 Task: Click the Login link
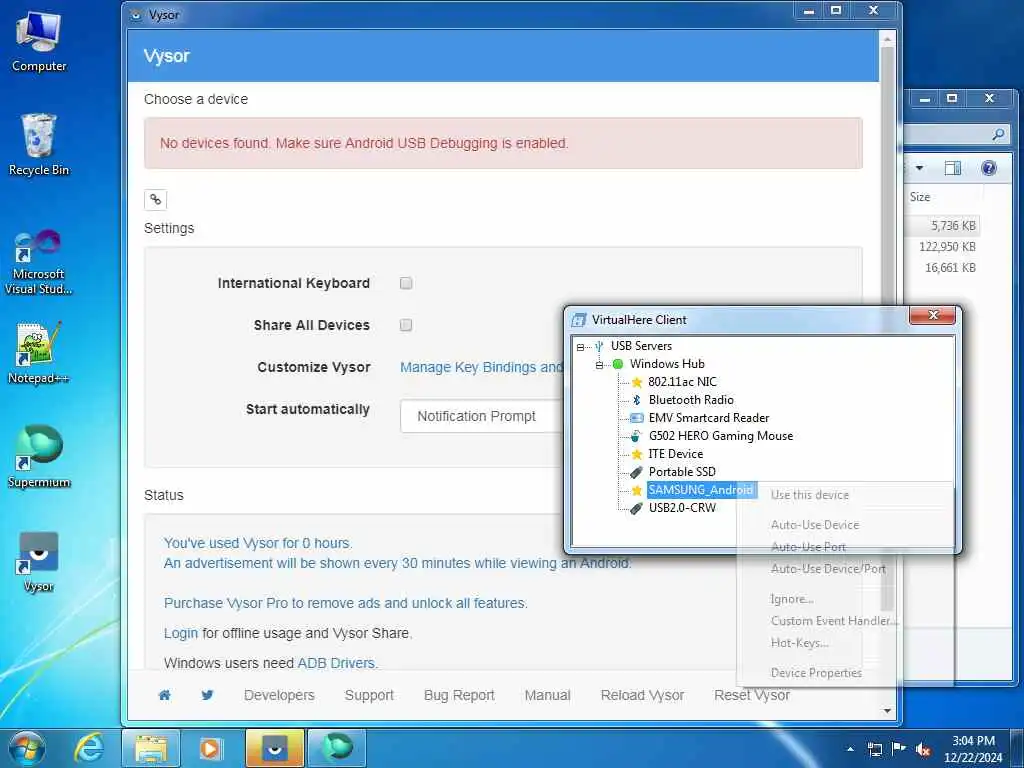tap(181, 633)
